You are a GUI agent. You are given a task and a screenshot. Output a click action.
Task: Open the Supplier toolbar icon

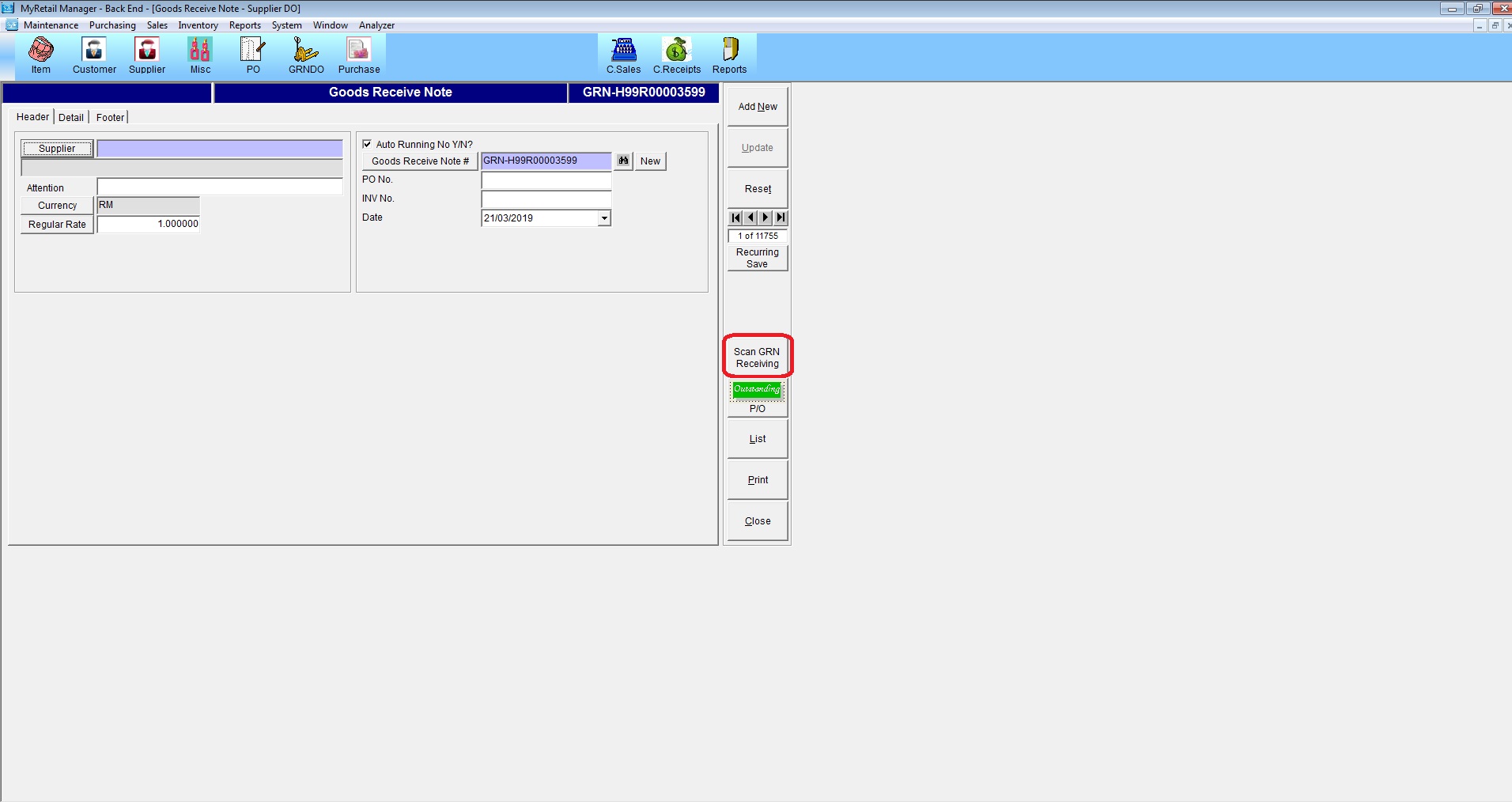pyautogui.click(x=147, y=55)
